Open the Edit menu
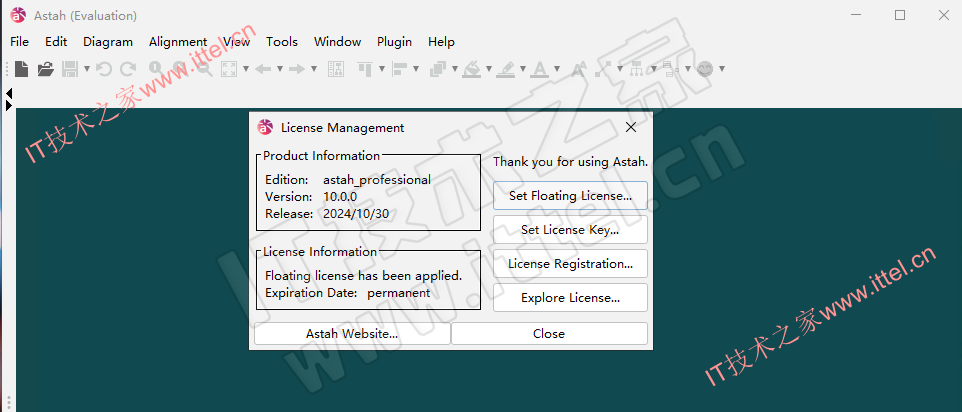This screenshot has width=962, height=412. coord(56,42)
